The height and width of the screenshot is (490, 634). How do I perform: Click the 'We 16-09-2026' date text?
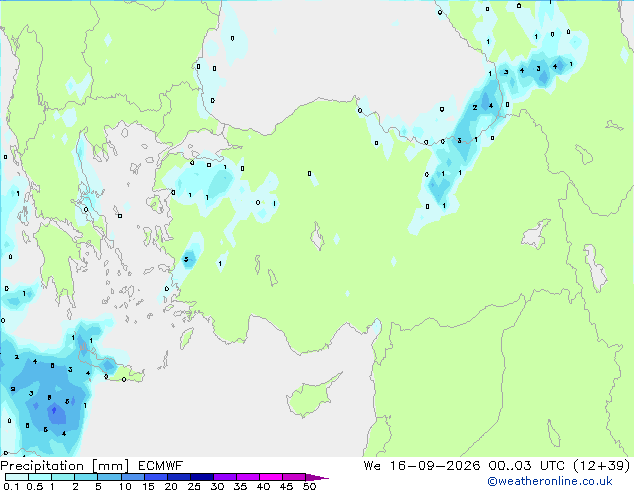coord(422,466)
